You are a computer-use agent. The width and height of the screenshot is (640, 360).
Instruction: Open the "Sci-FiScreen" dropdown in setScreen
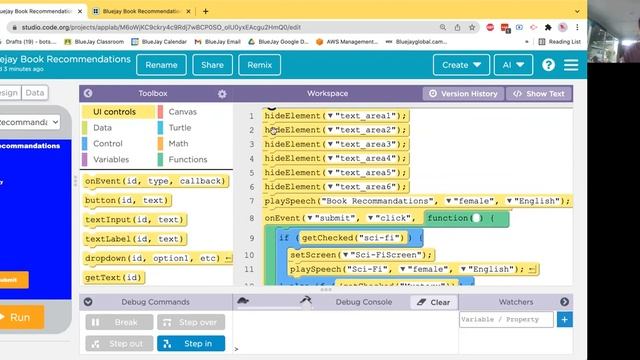tap(345, 255)
